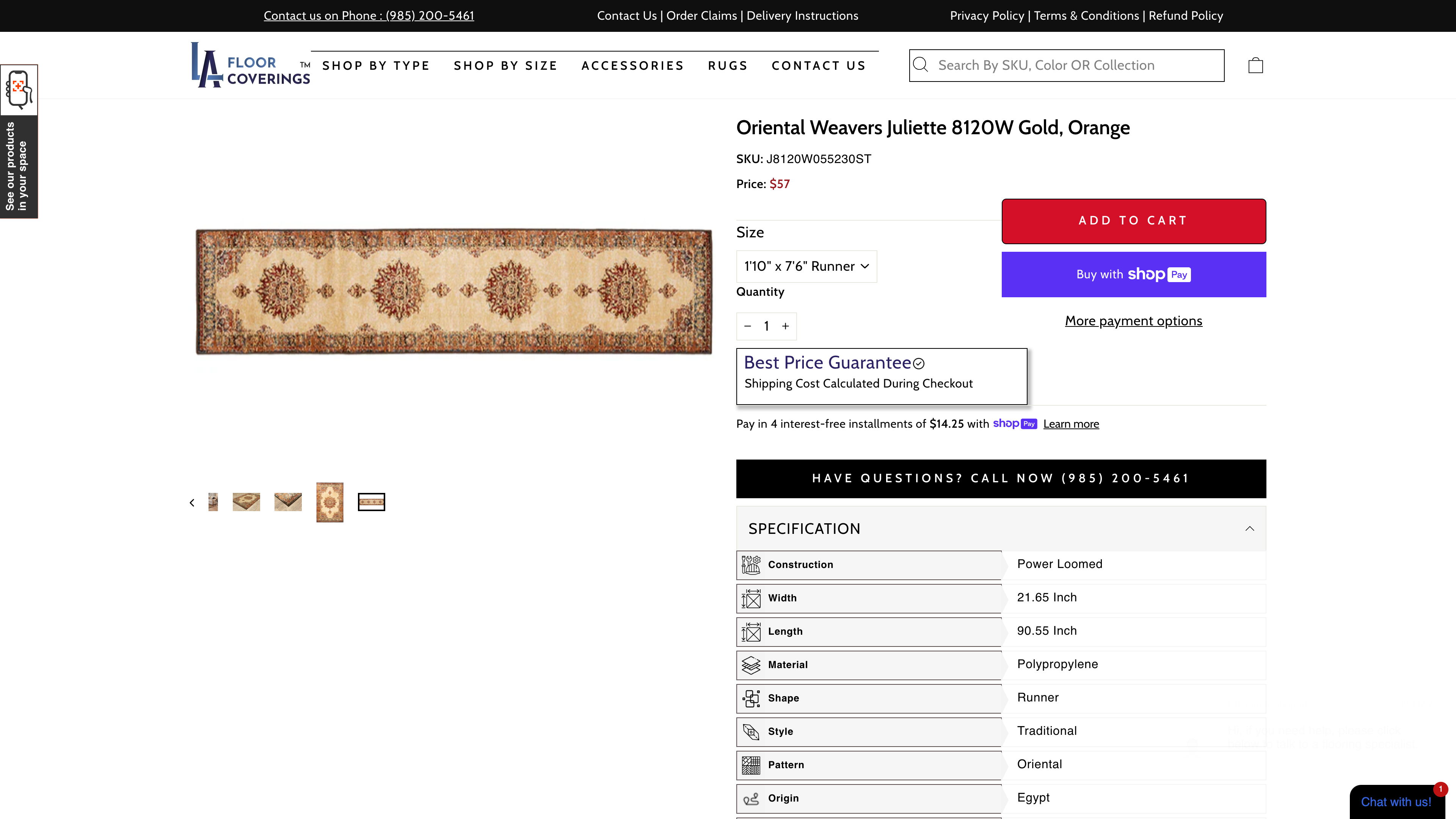1456x819 pixels.
Task: Open the shopping cart icon
Action: point(1256,64)
